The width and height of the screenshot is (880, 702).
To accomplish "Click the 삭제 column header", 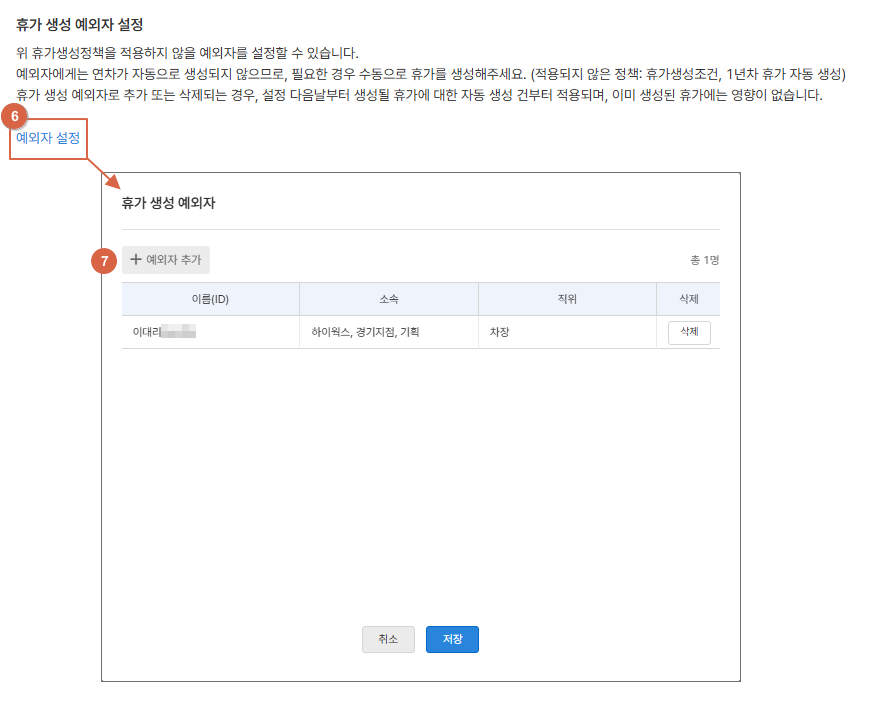I will (688, 299).
